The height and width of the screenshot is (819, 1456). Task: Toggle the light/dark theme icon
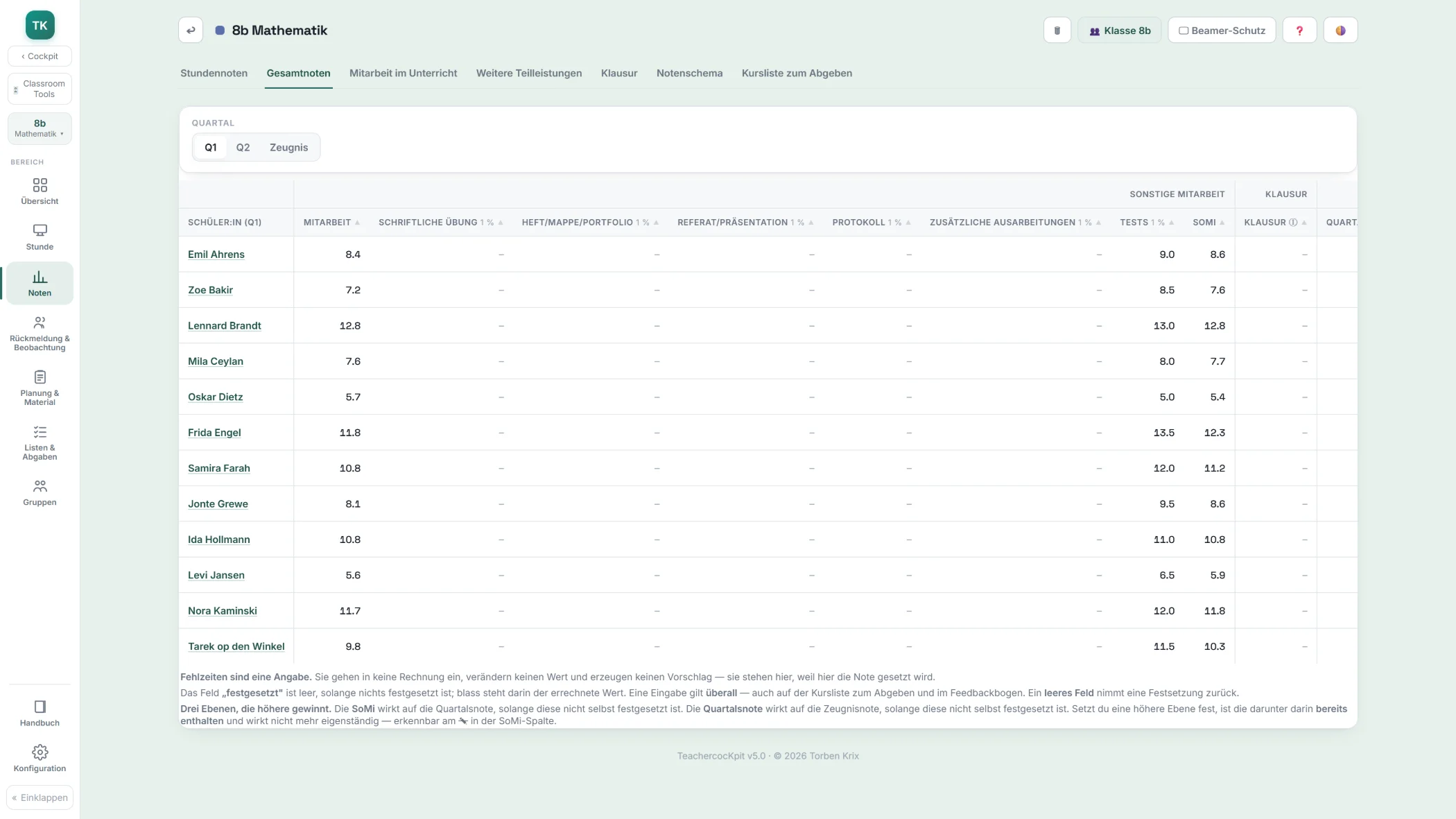coord(1340,30)
